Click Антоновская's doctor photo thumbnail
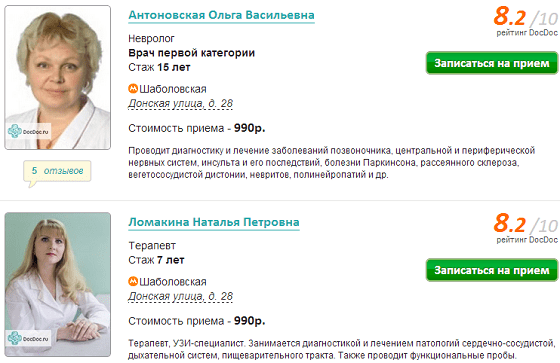The height and width of the screenshot is (363, 560). click(x=58, y=77)
